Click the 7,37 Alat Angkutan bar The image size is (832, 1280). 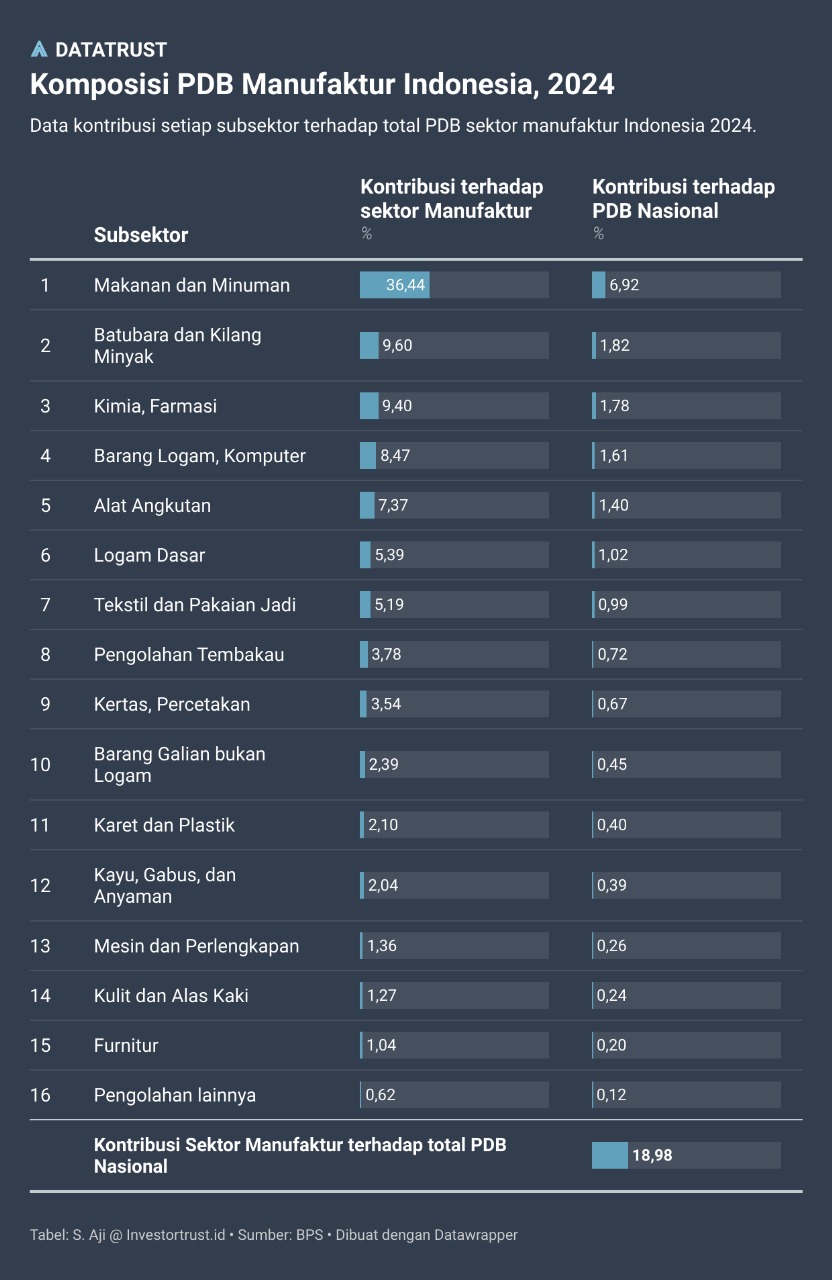(x=393, y=505)
